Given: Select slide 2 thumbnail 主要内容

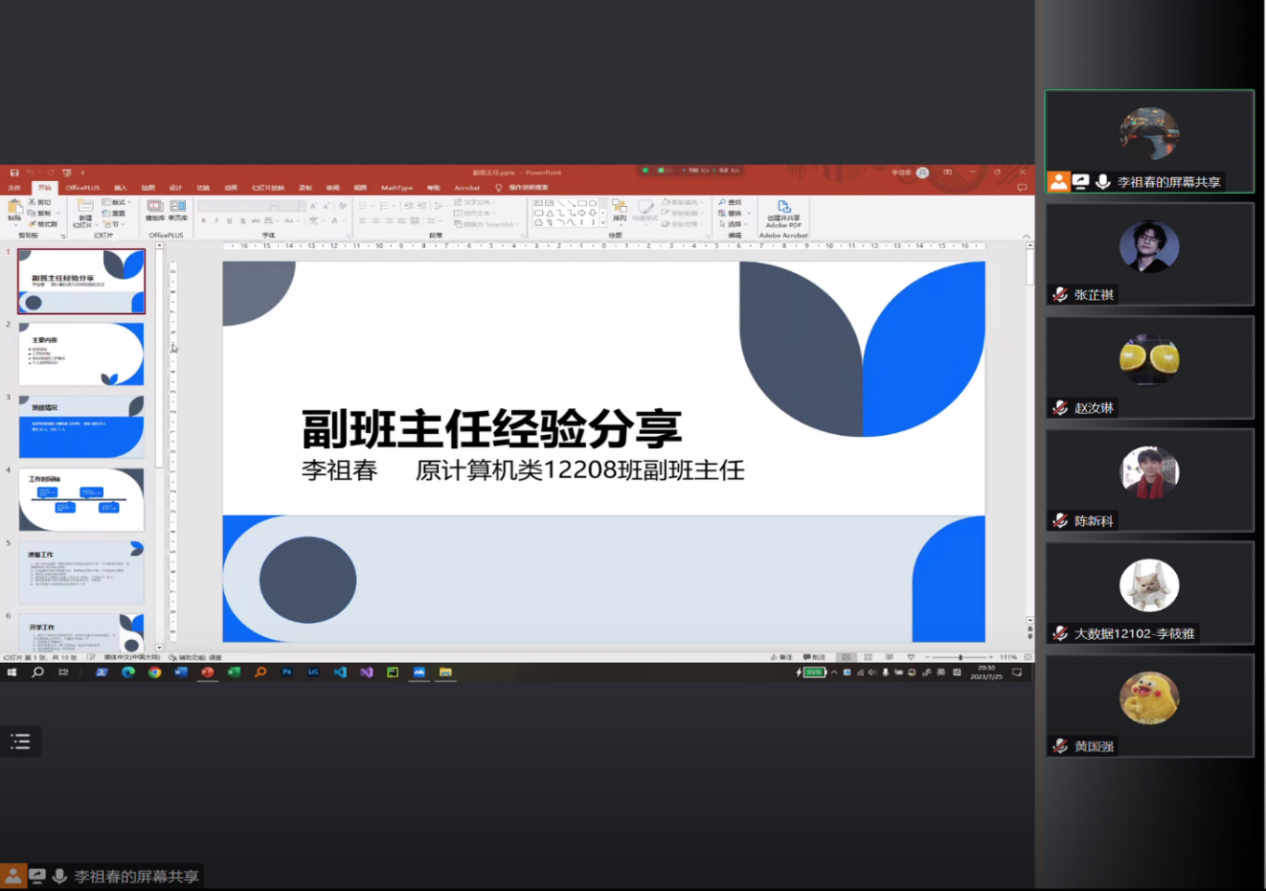Looking at the screenshot, I should click(x=81, y=354).
